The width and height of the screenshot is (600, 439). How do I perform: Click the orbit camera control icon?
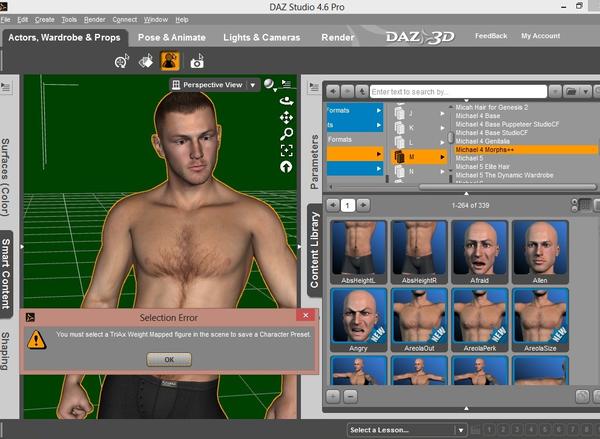coord(286,101)
